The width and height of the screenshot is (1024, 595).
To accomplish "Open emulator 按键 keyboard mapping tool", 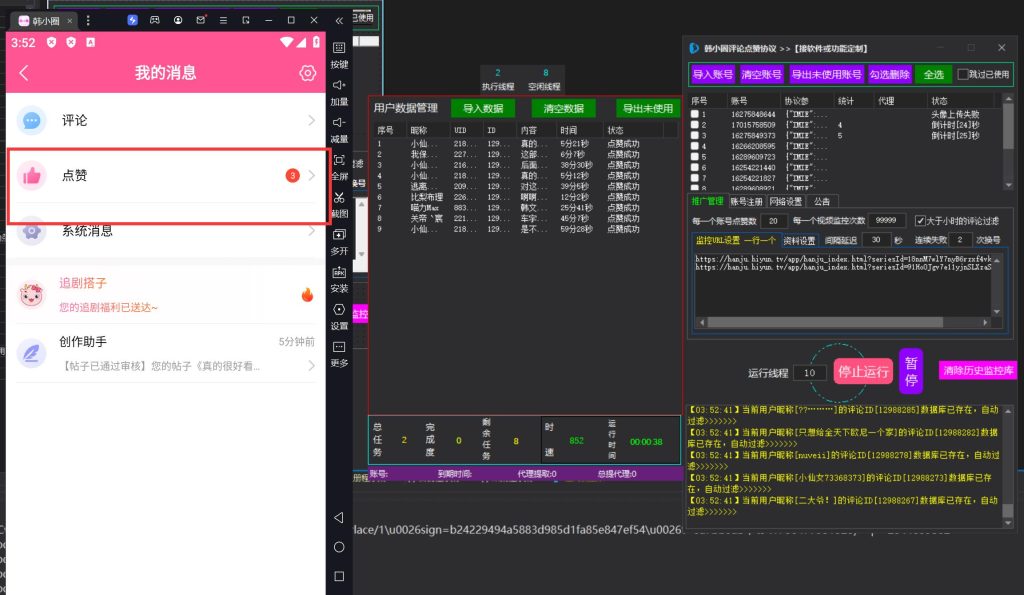I will pyautogui.click(x=339, y=48).
